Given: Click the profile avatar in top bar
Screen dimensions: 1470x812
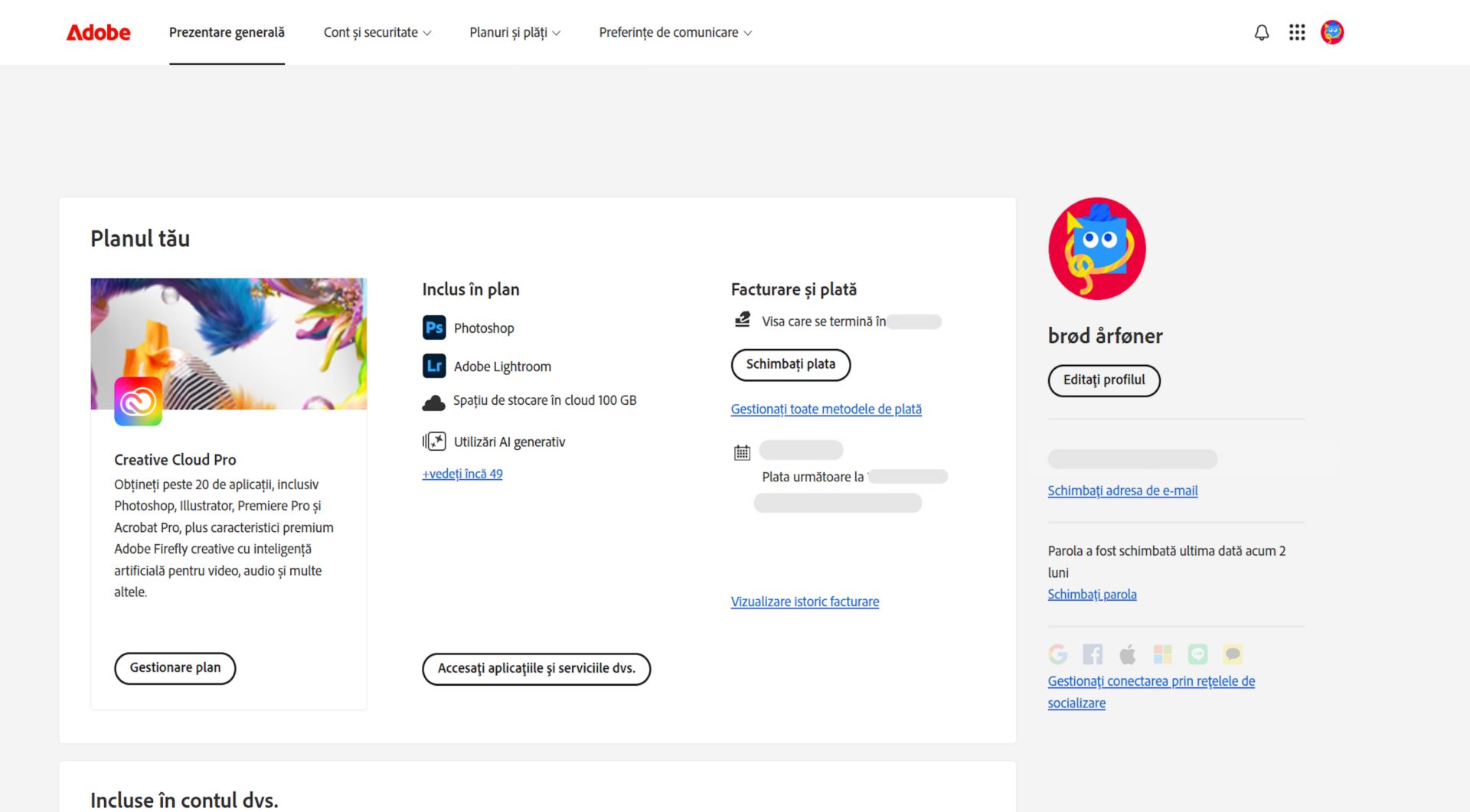Looking at the screenshot, I should coord(1332,32).
